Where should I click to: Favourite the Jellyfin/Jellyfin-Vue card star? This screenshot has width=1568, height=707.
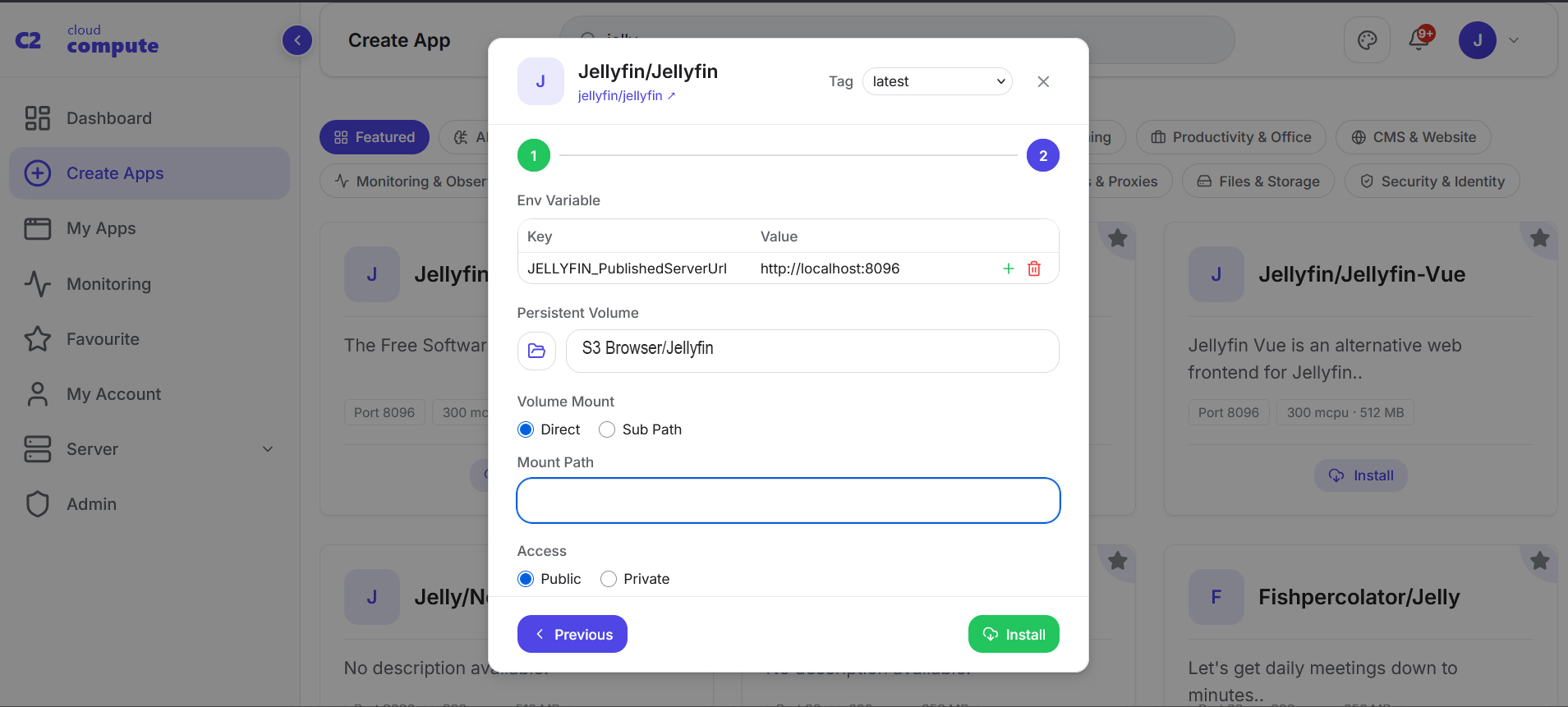pyautogui.click(x=1539, y=238)
